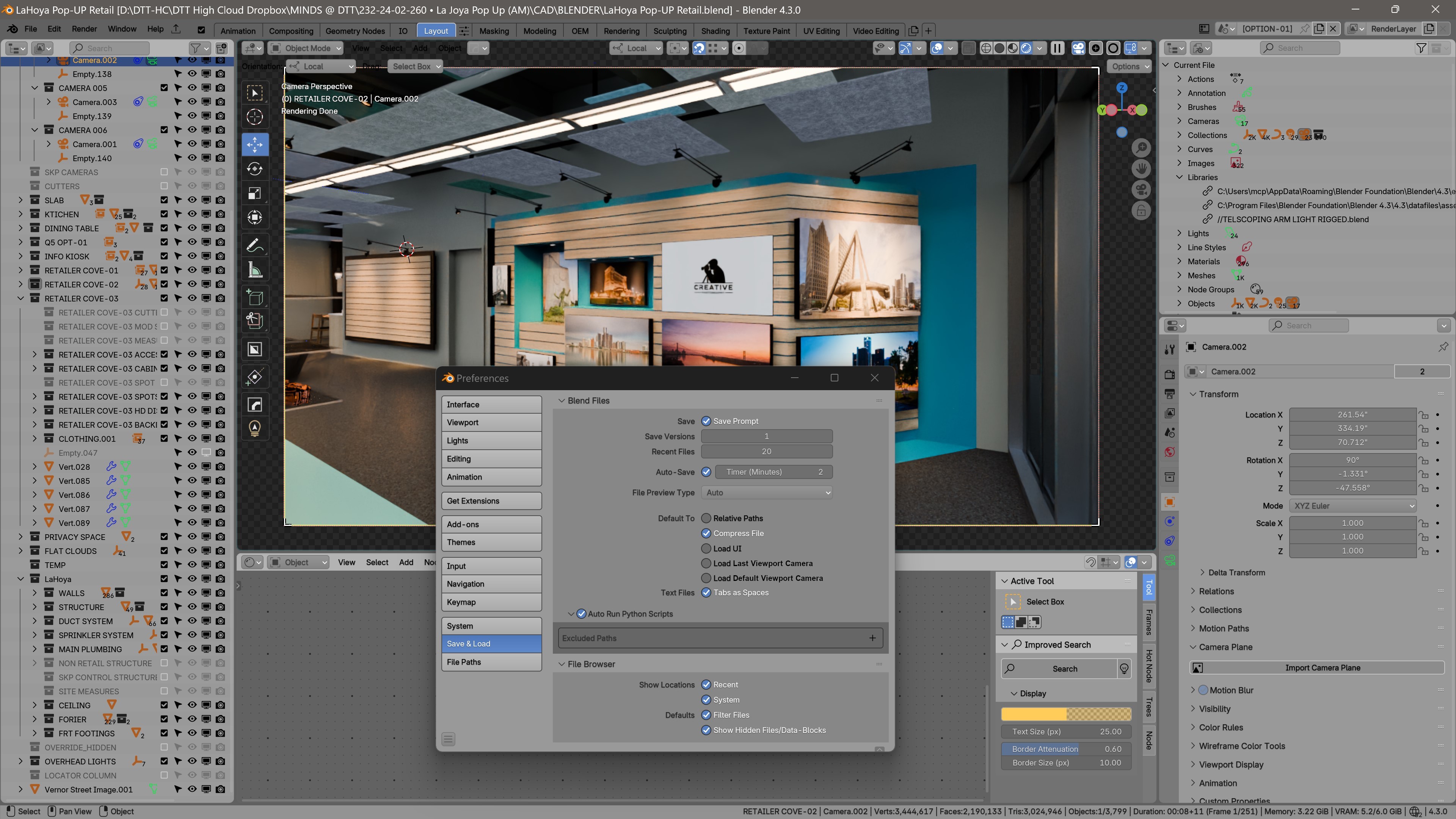Image resolution: width=1456 pixels, height=819 pixels.
Task: Expand the Delta Transform panel
Action: coord(1236,573)
